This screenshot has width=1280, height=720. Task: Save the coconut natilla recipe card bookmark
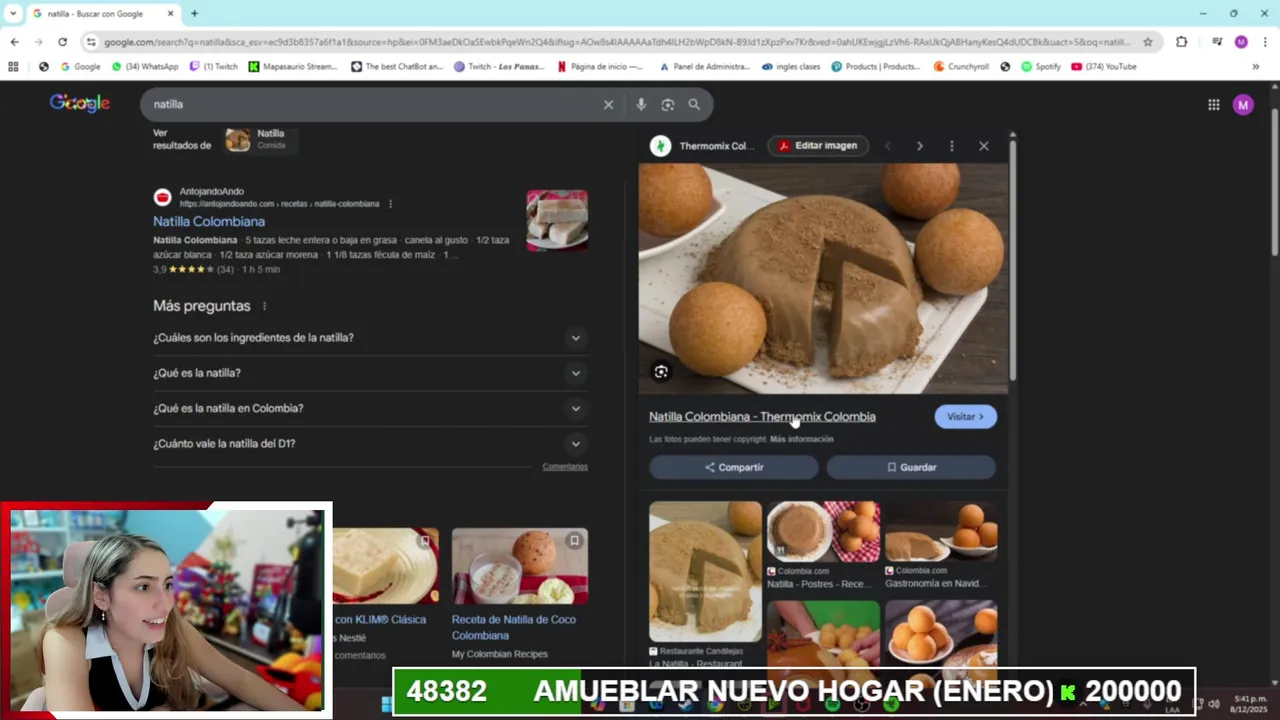point(574,541)
